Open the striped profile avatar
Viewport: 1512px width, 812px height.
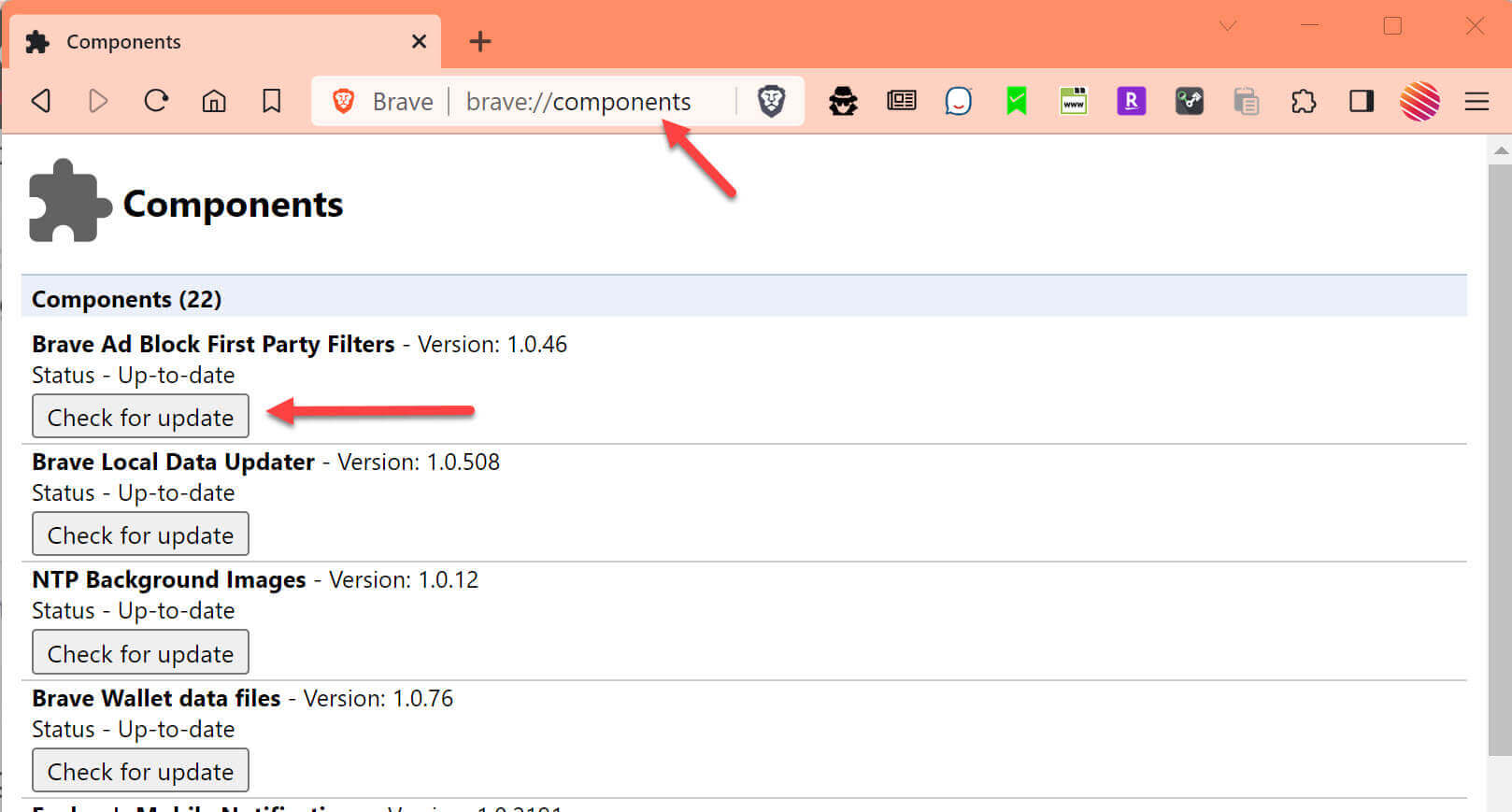click(1419, 101)
